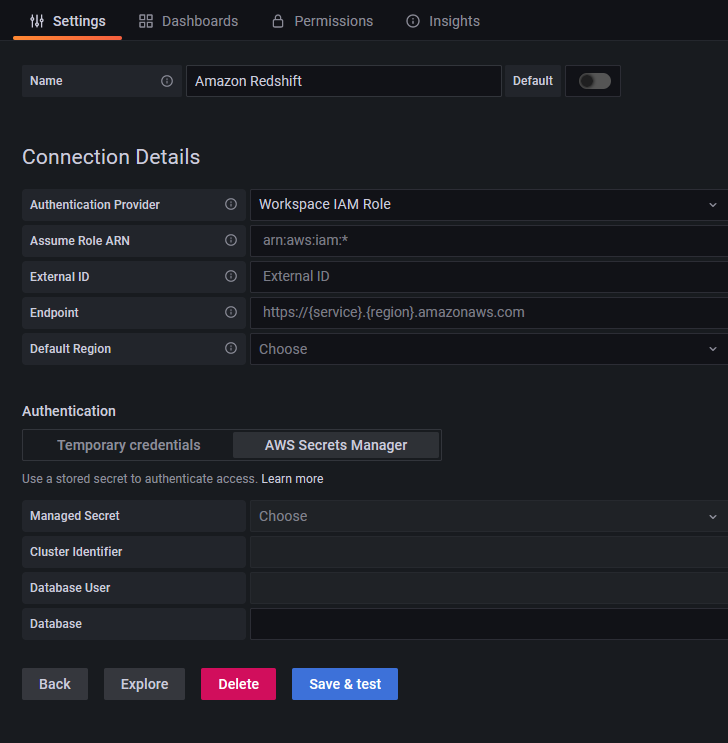728x743 pixels.
Task: Click info icon beside Assume Role ARN
Action: click(x=231, y=241)
